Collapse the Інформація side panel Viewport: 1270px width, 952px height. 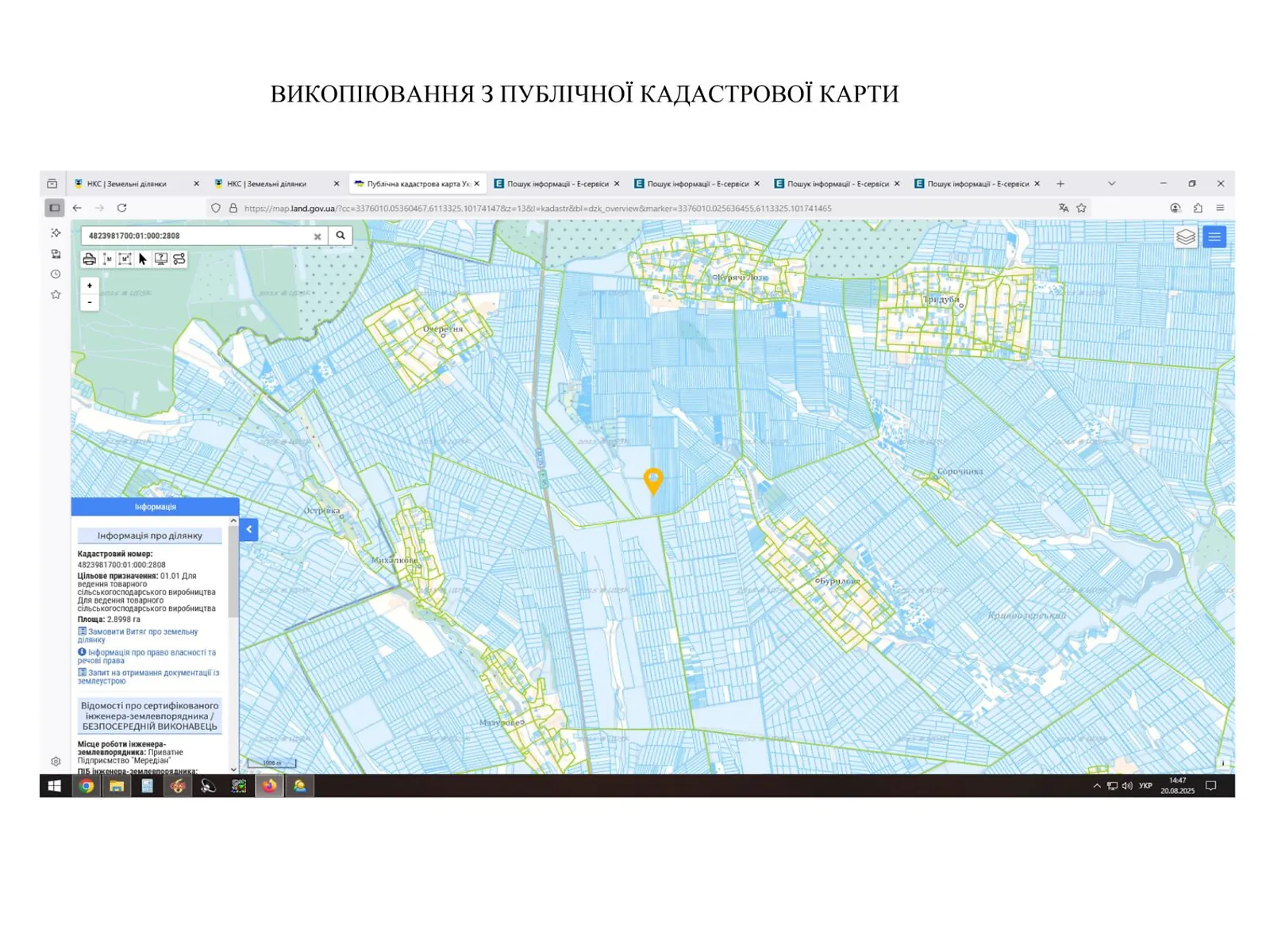[248, 529]
